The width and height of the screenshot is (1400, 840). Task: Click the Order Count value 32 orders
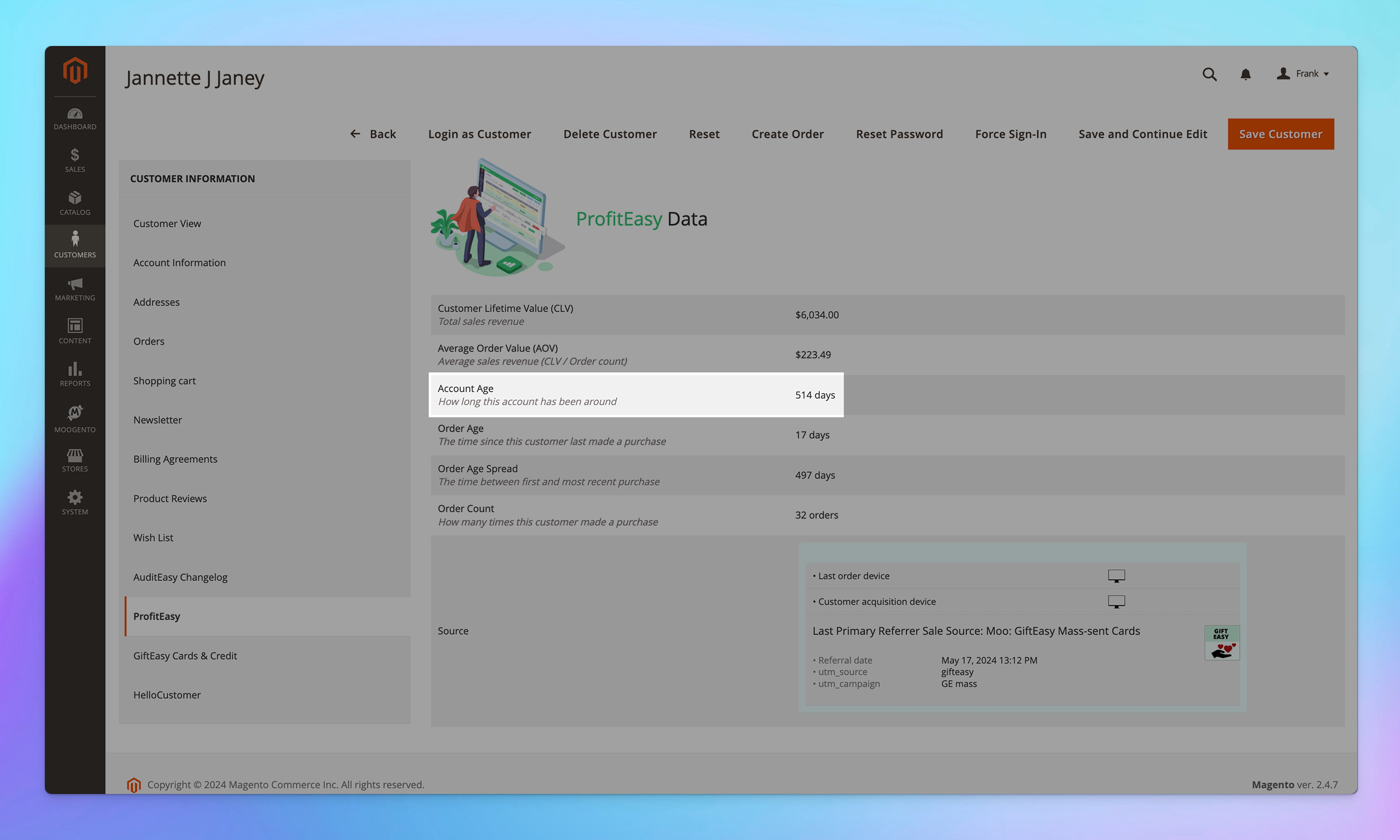[x=816, y=515]
